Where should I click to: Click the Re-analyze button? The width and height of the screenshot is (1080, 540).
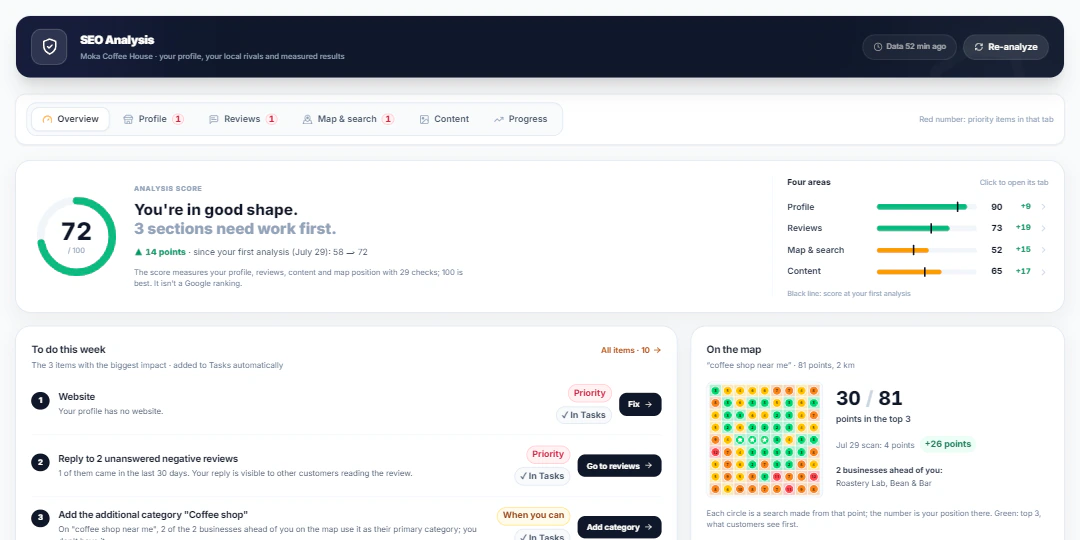click(x=1006, y=47)
